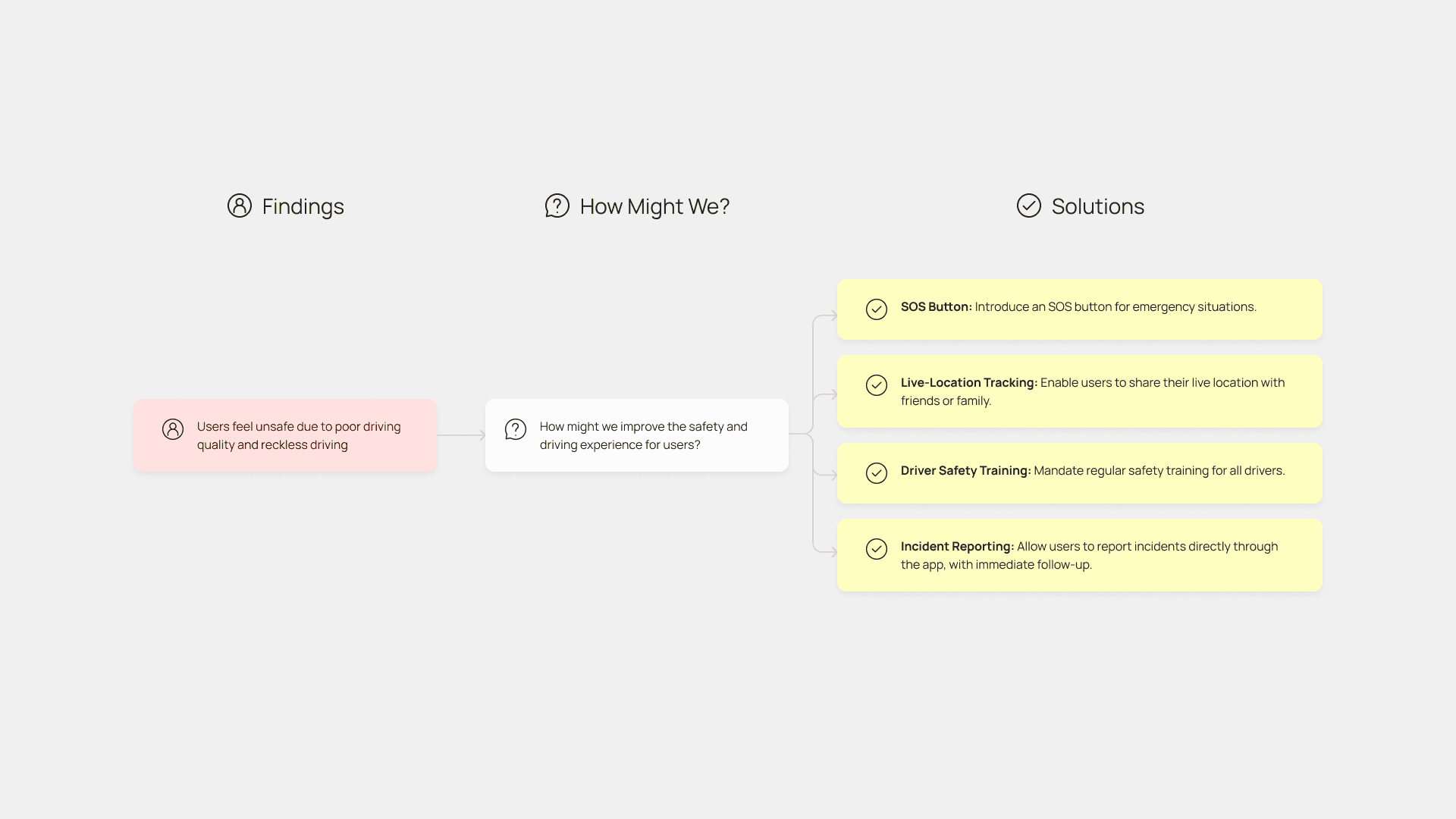Screen dimensions: 1456x819
Task: Click the checkmark icon on SOS Button card
Action: (x=876, y=309)
